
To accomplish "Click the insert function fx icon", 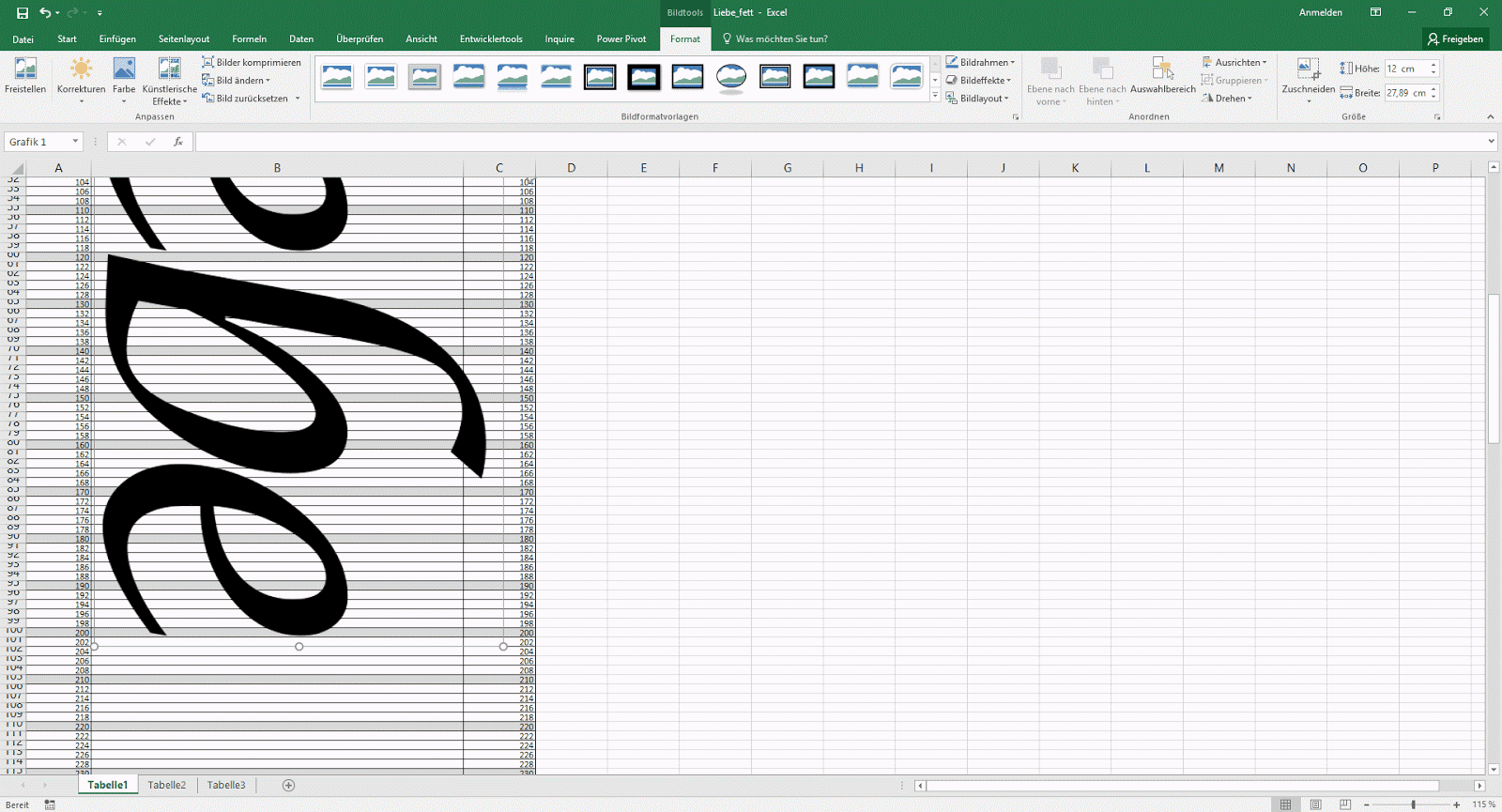I will [x=177, y=142].
